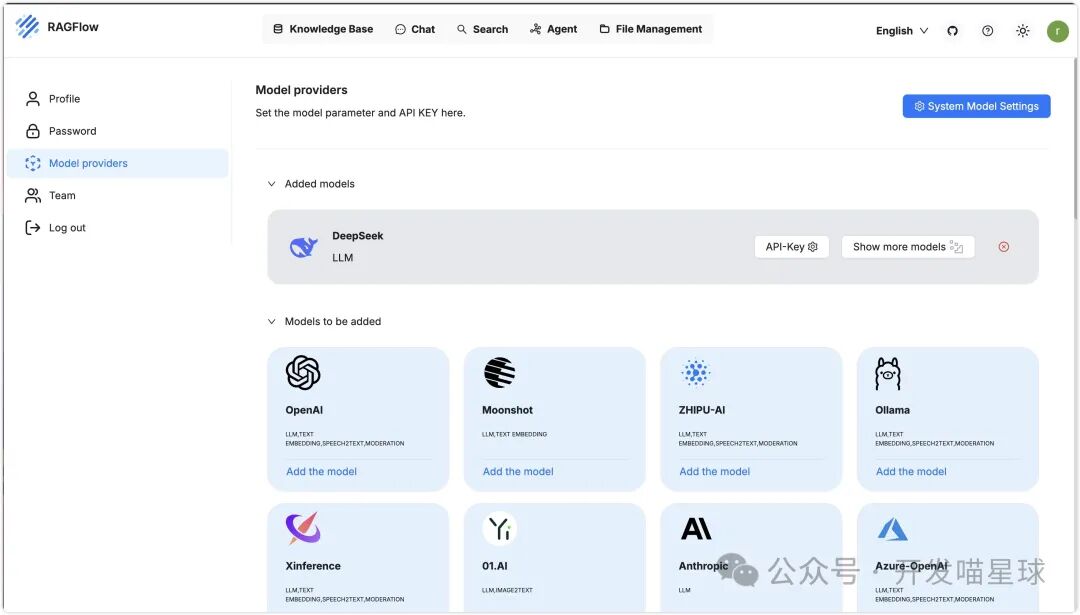Open the help question mark icon
The width and height of the screenshot is (1080, 615).
point(988,30)
